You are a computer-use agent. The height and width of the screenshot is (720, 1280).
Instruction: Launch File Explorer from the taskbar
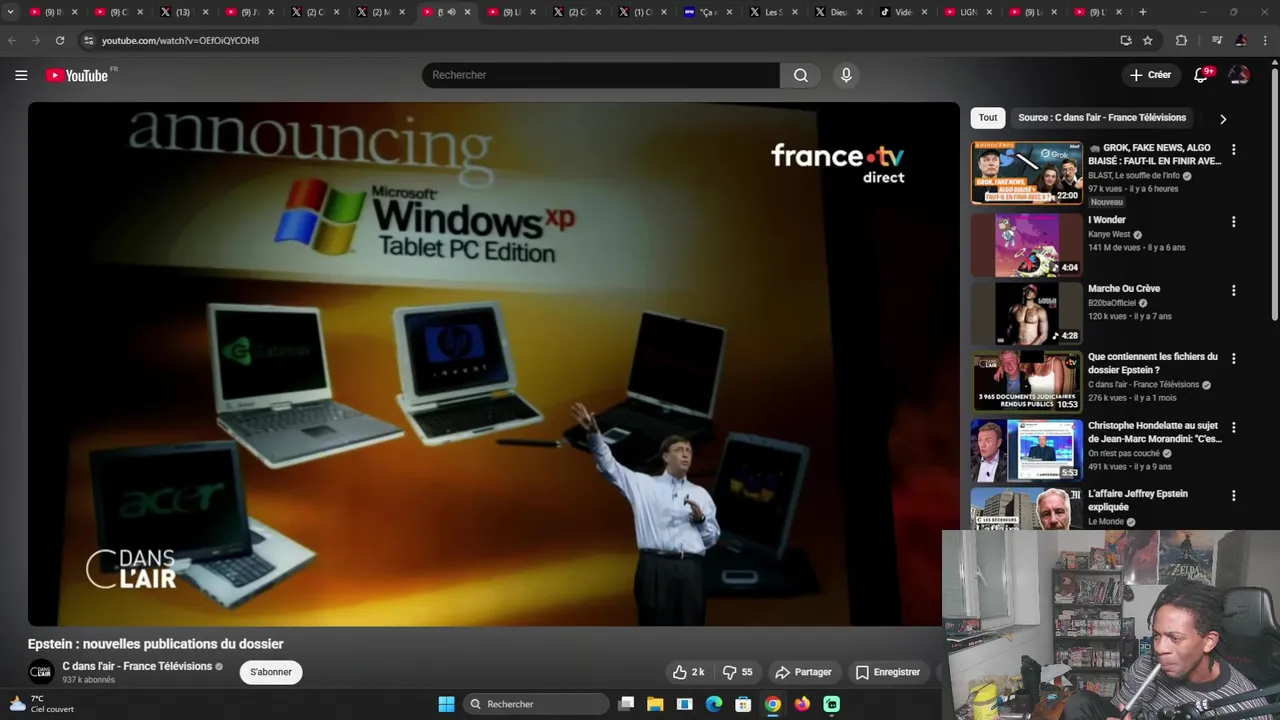[x=655, y=704]
